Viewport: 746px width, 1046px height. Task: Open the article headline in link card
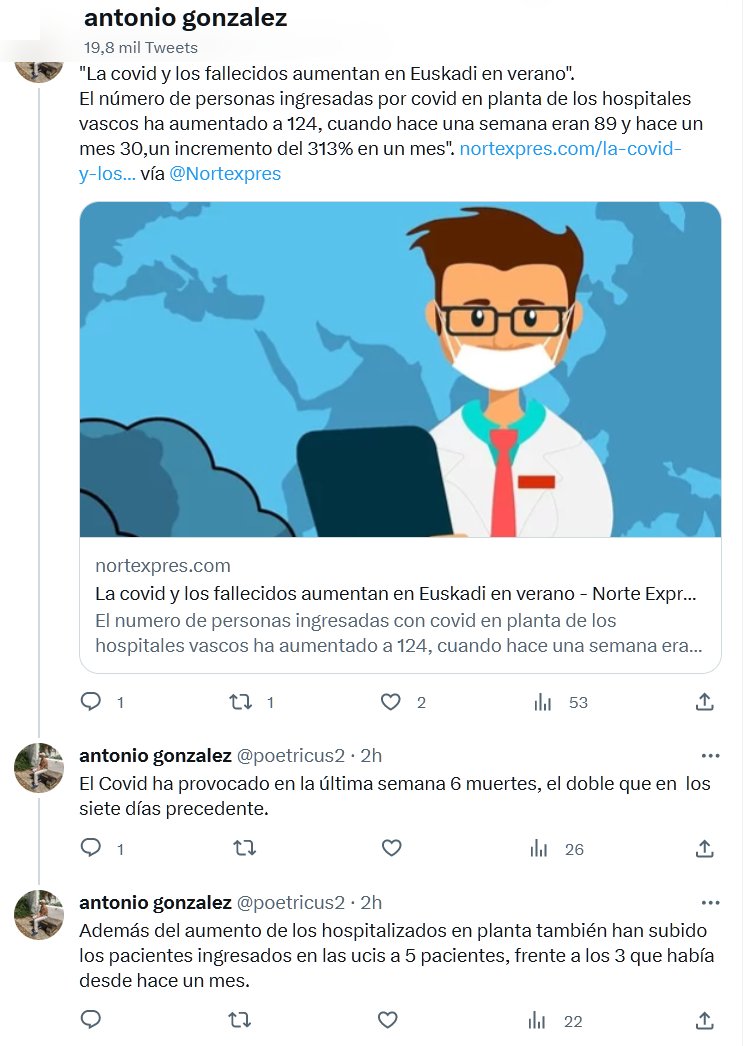point(396,593)
